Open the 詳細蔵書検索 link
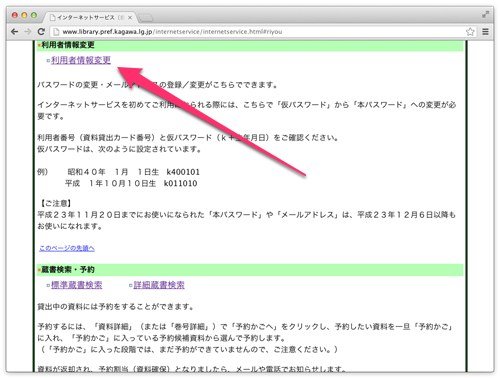The image size is (500, 378). tap(159, 285)
